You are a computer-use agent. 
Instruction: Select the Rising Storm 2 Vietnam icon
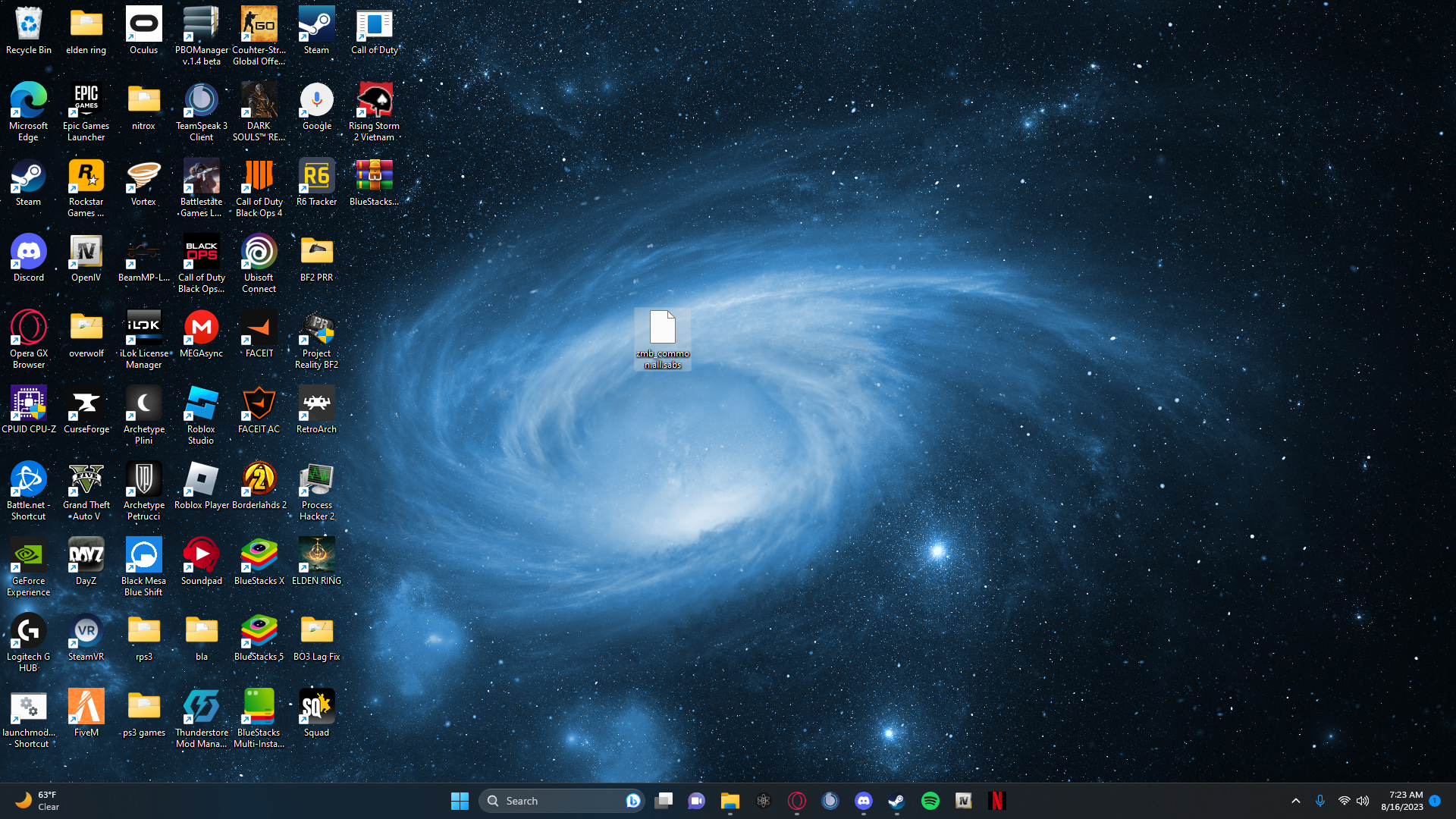374,111
